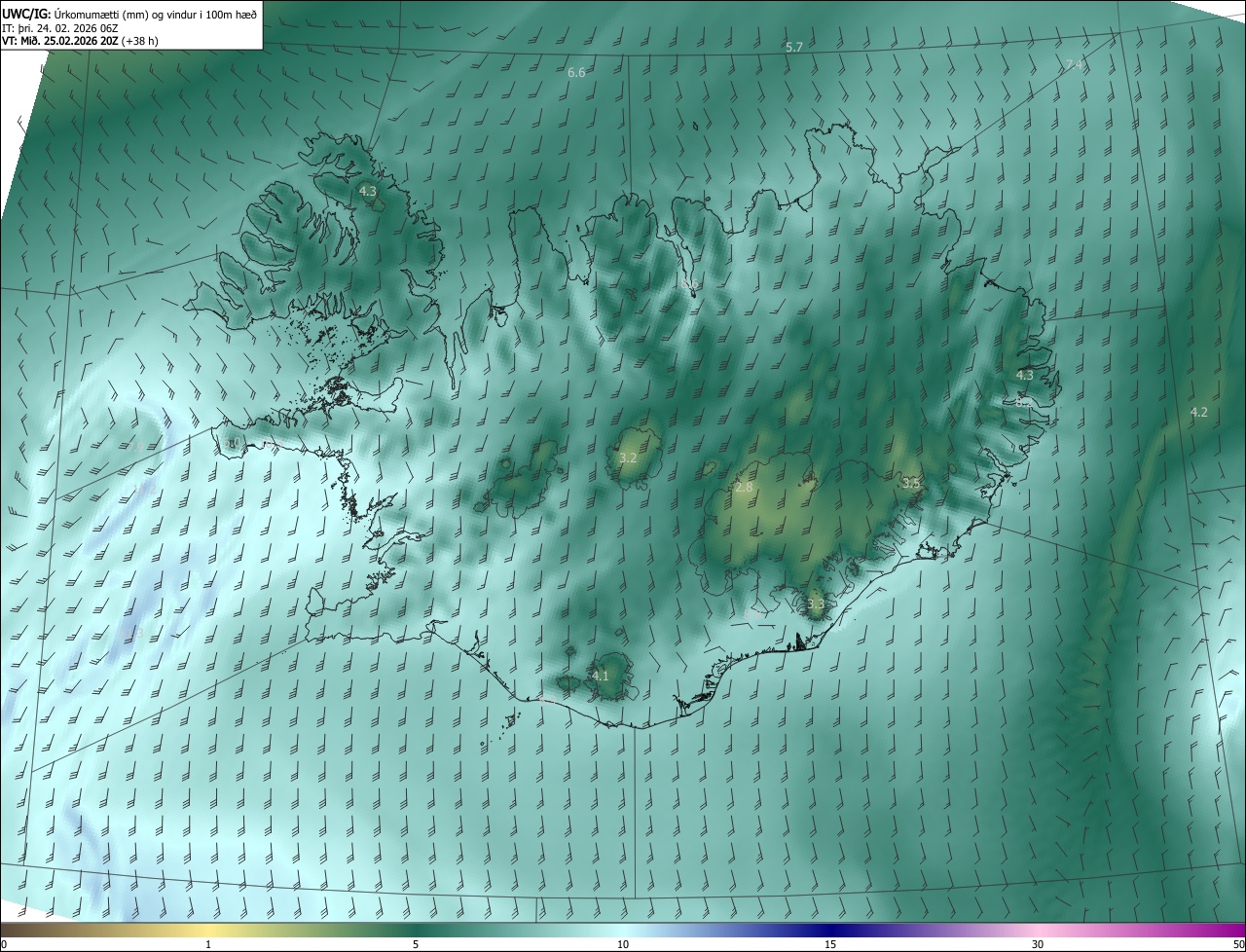Click the 5.7 value label
The width and height of the screenshot is (1246, 952).
tap(794, 47)
